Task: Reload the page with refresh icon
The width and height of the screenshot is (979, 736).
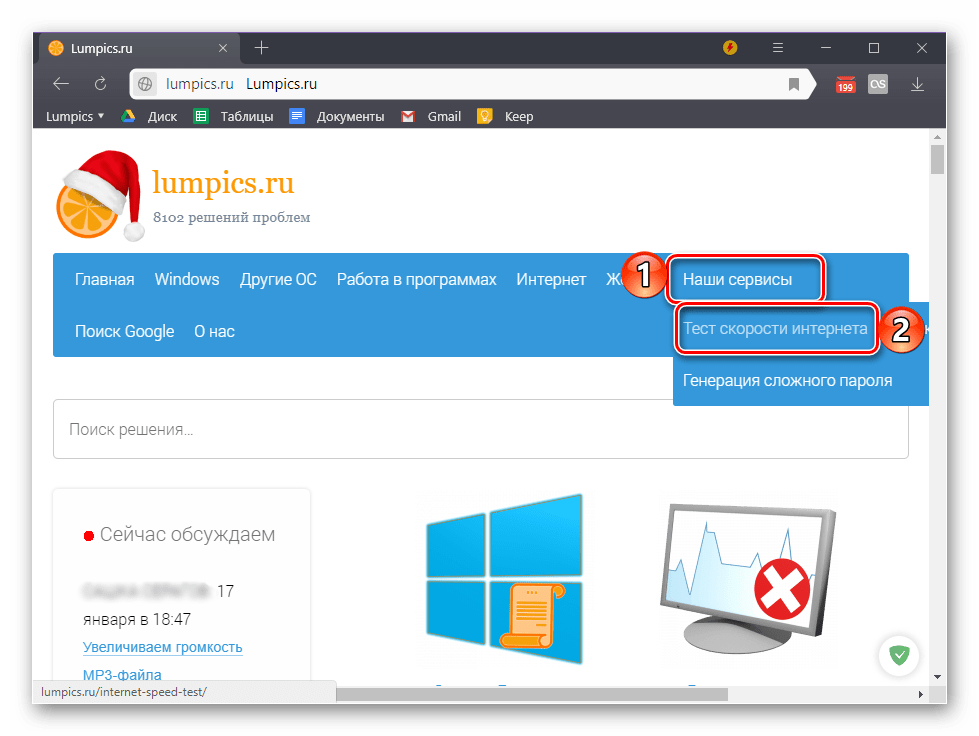Action: click(x=100, y=84)
